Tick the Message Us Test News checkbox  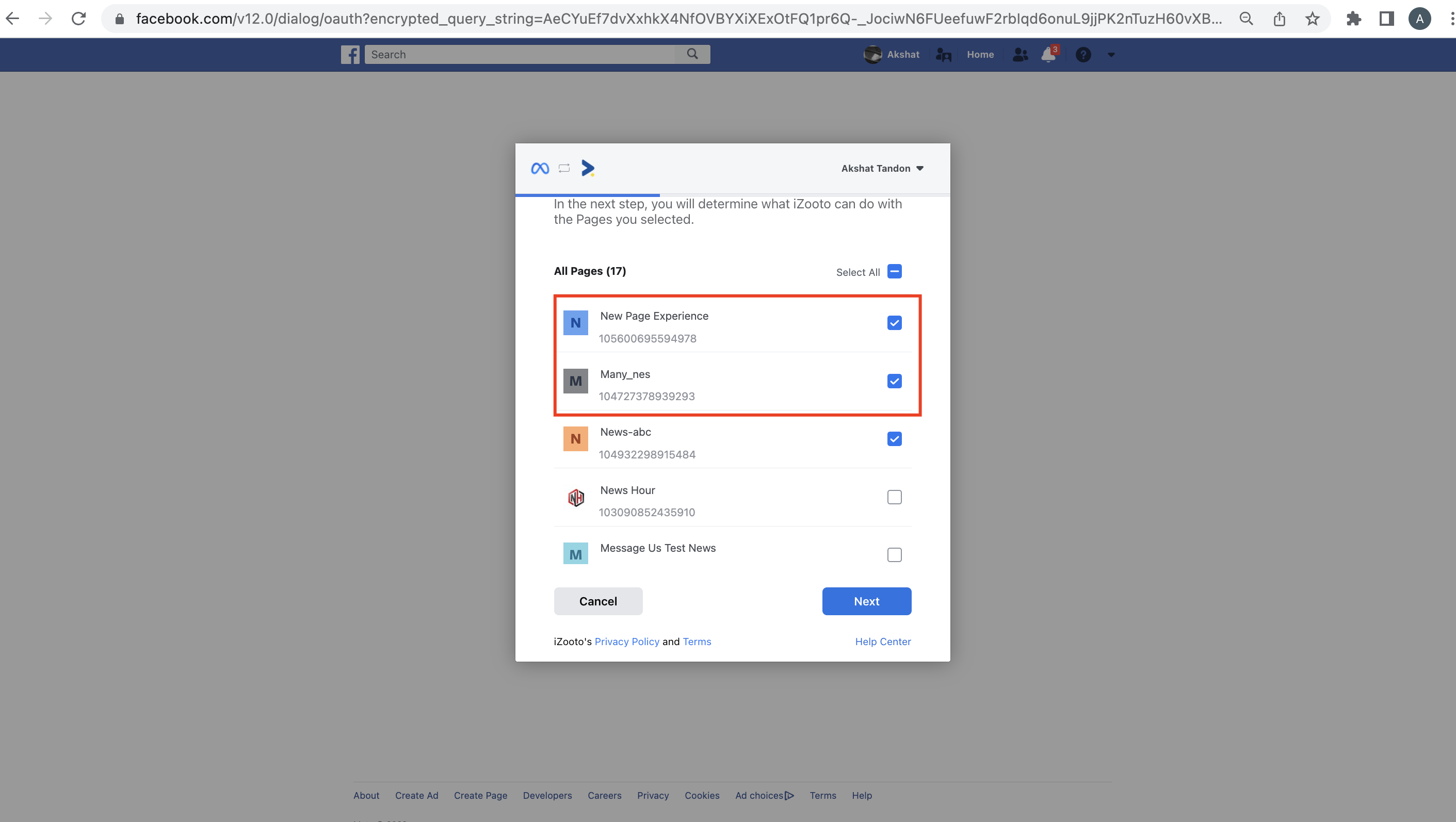pos(894,555)
